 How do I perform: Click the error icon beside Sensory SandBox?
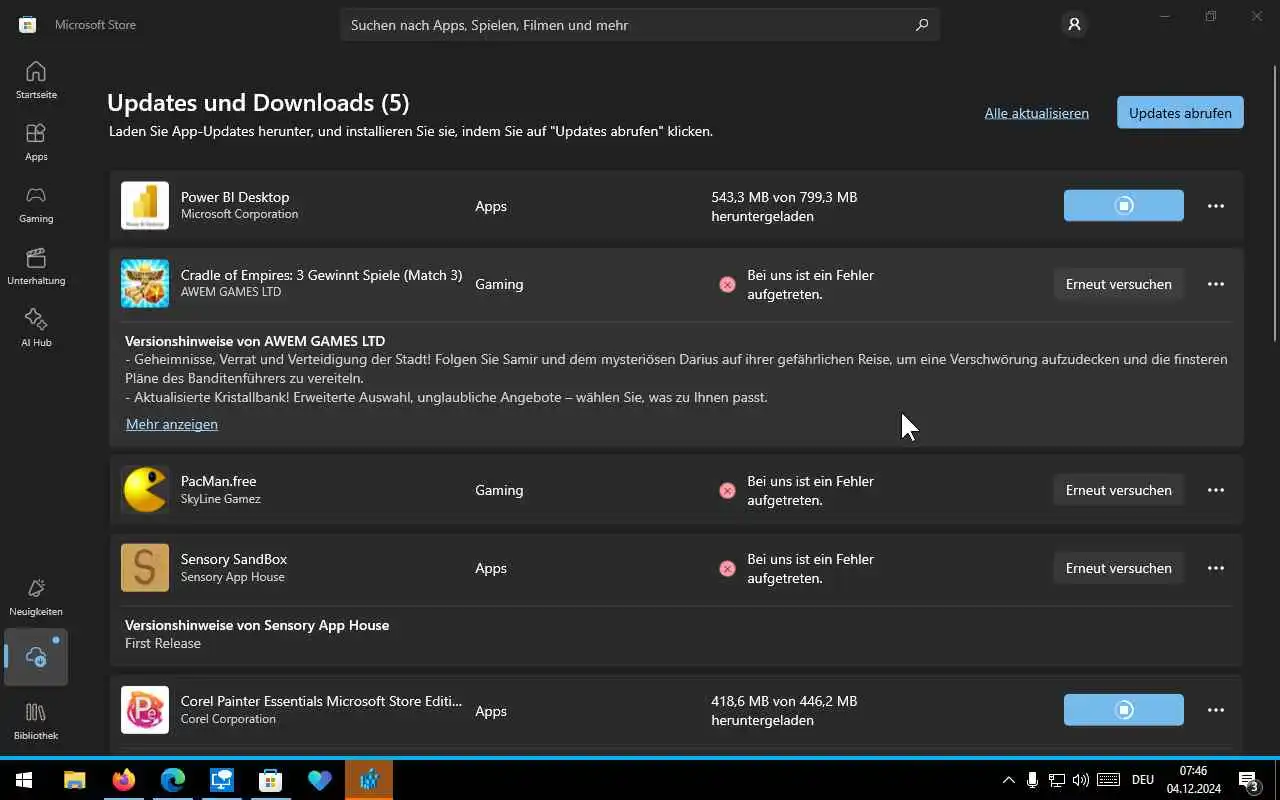pyautogui.click(x=727, y=569)
